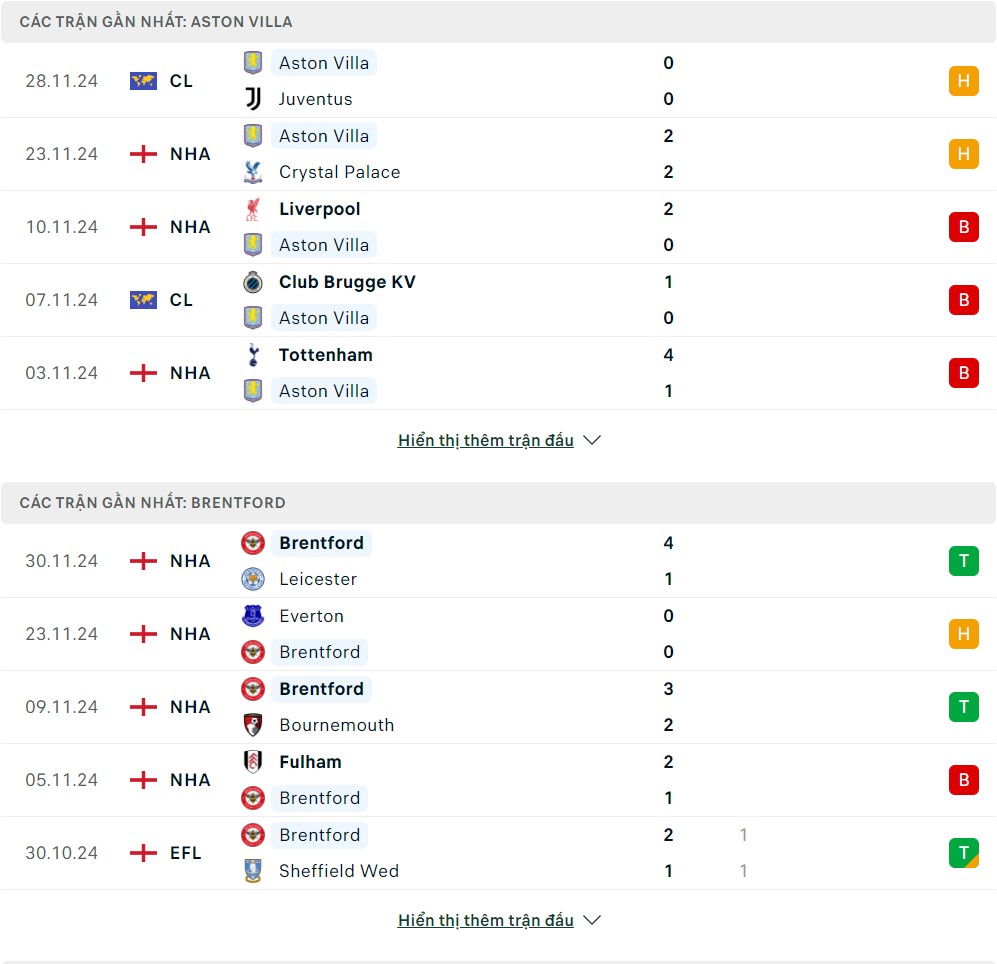Viewport: 997px width, 964px height.
Task: Select the CL competition label on 07.11.24
Action: [181, 300]
